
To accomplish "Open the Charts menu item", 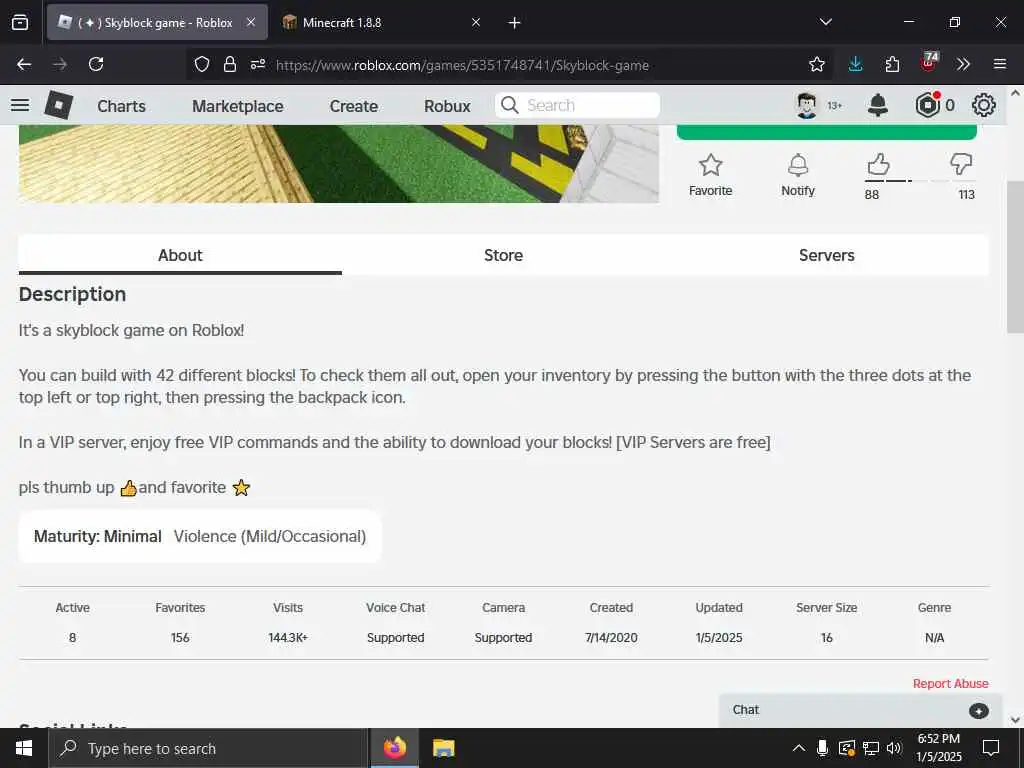I will (121, 106).
